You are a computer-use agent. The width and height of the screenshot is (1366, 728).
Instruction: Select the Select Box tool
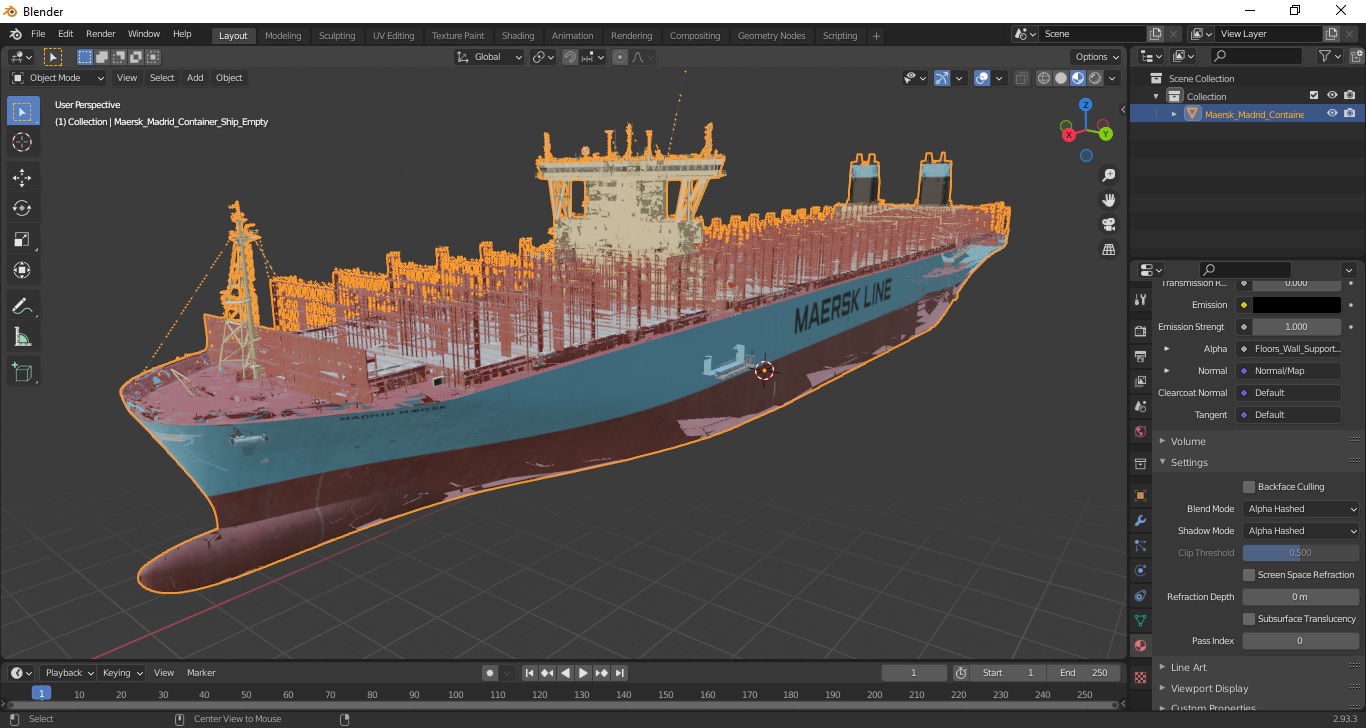pyautogui.click(x=22, y=112)
